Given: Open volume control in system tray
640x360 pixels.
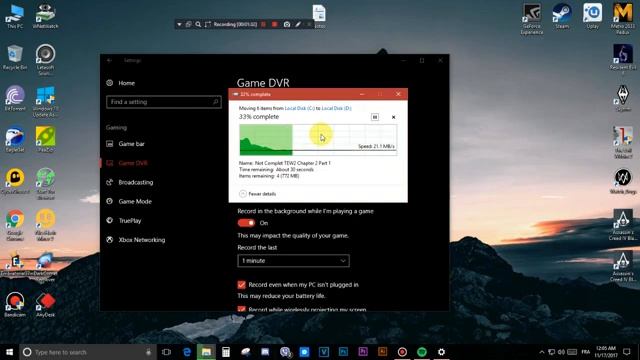Looking at the screenshot, I should point(561,352).
